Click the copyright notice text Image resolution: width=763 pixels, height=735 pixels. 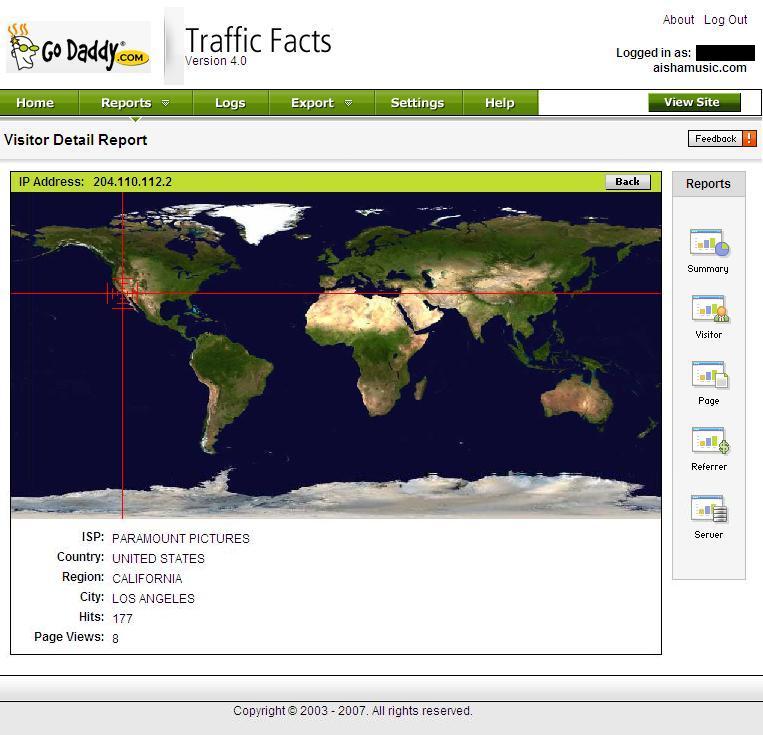(x=353, y=711)
